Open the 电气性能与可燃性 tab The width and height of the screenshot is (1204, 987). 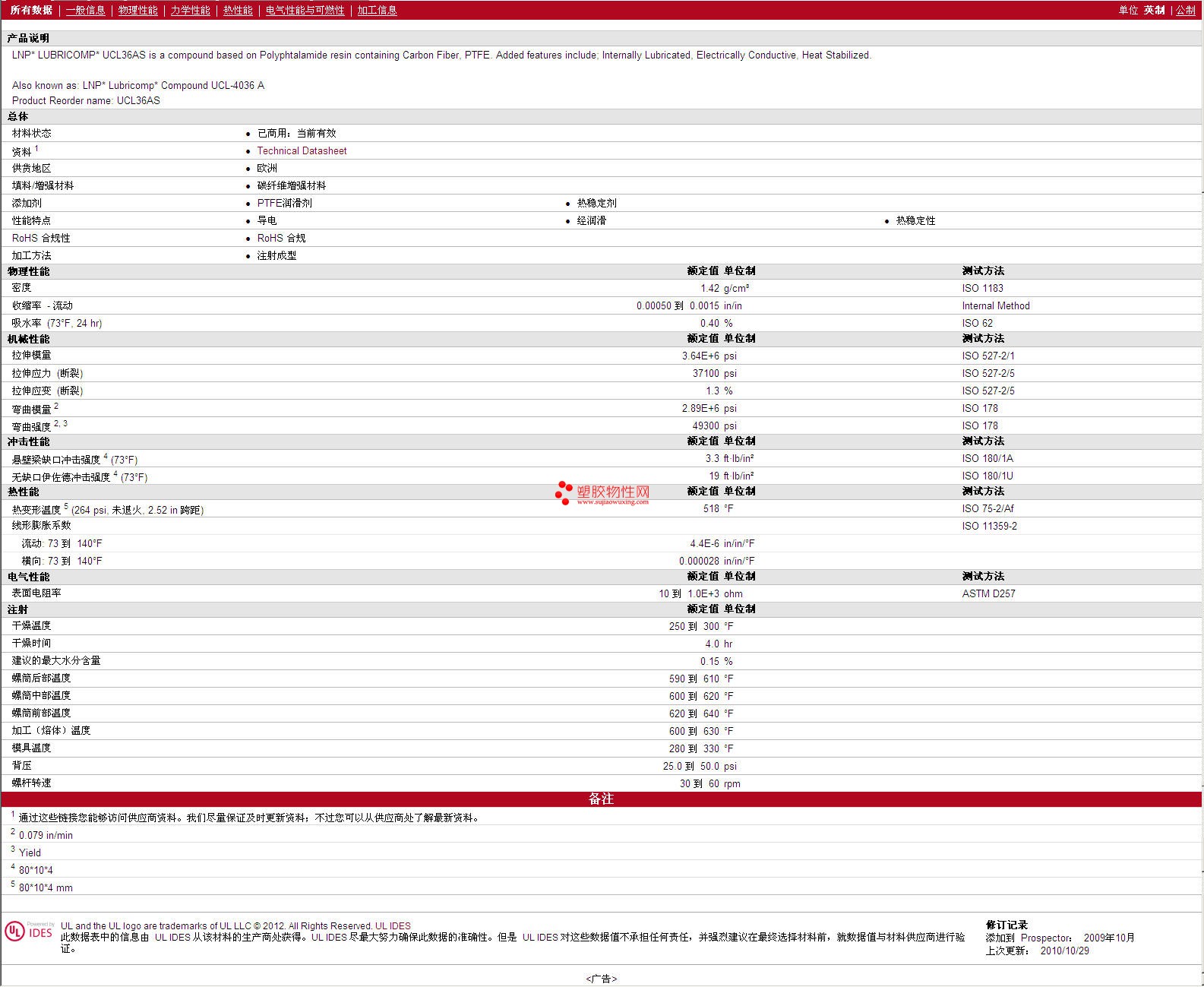click(305, 10)
